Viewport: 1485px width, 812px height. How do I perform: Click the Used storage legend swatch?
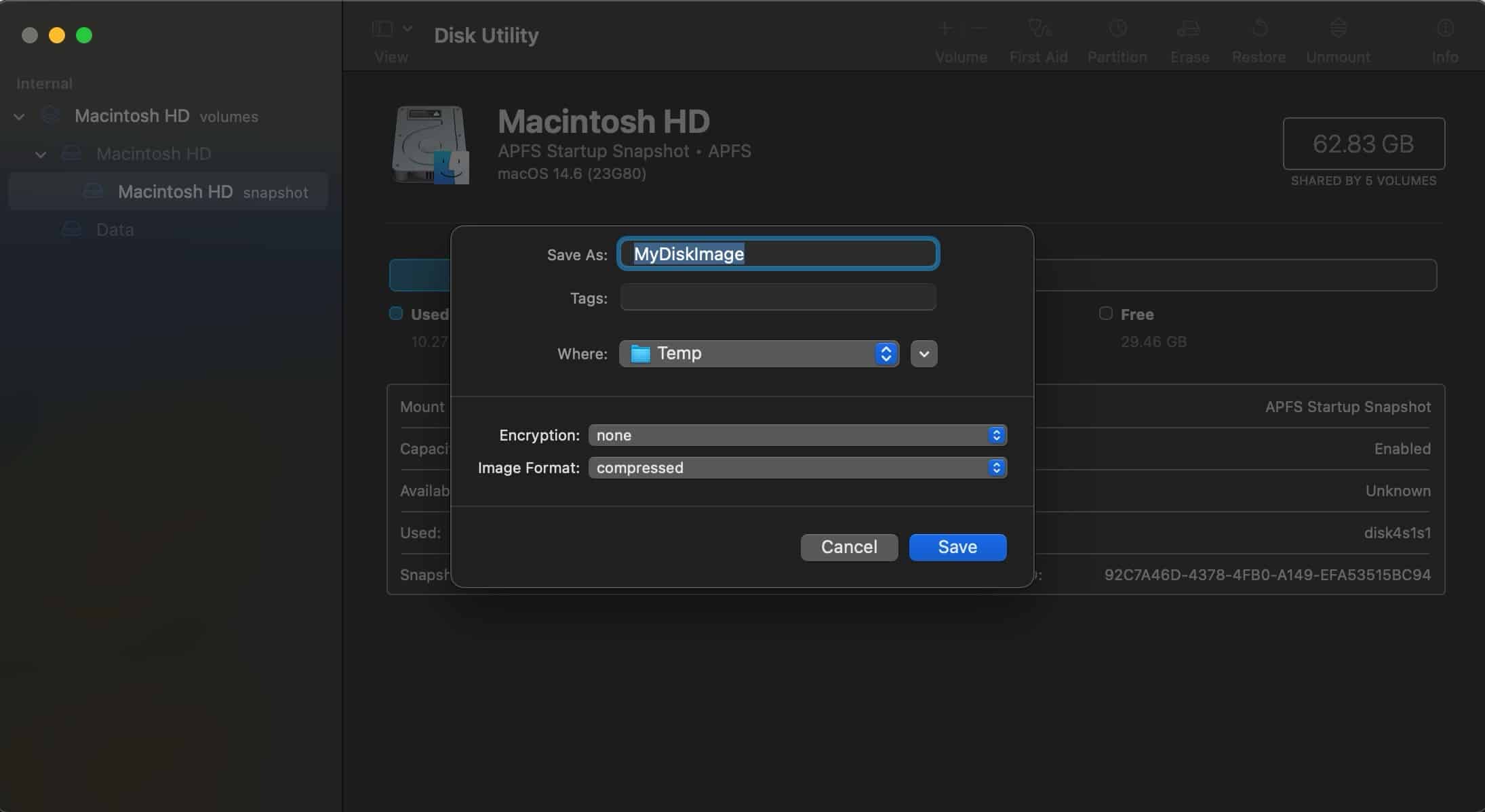(x=396, y=313)
